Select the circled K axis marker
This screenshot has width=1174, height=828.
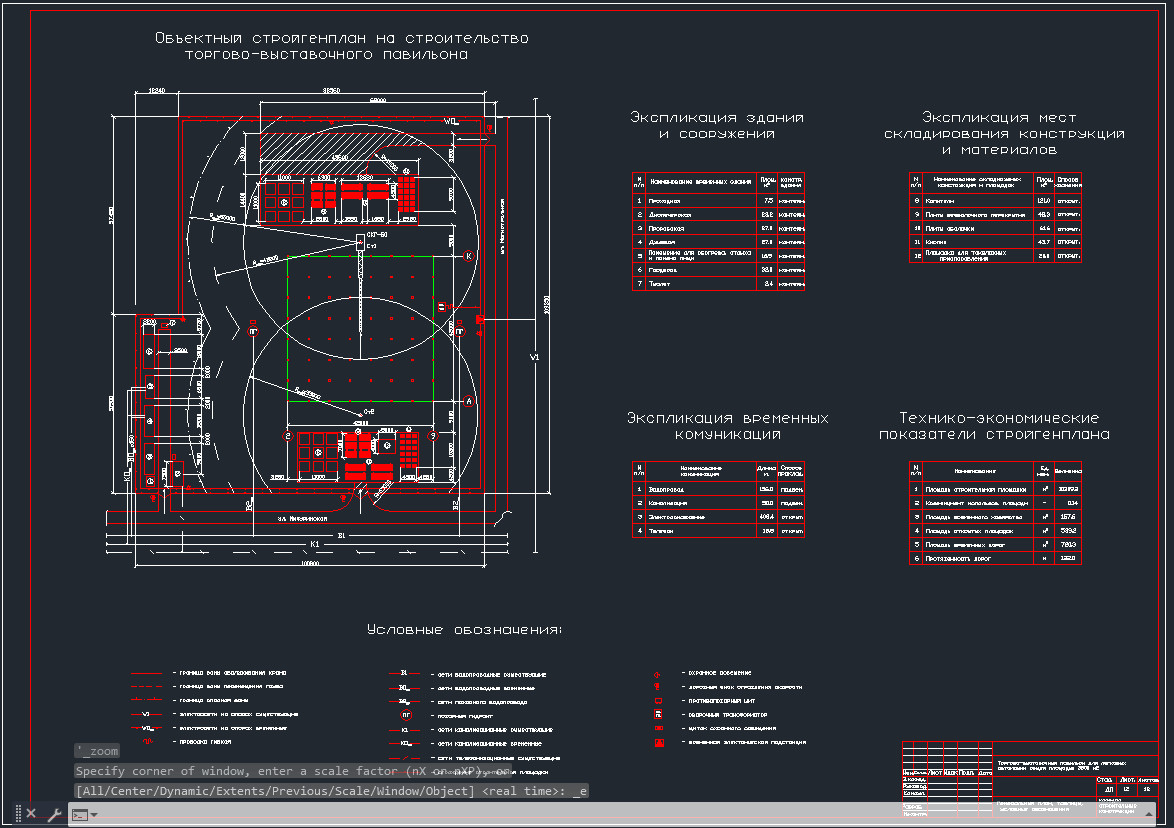click(x=469, y=256)
